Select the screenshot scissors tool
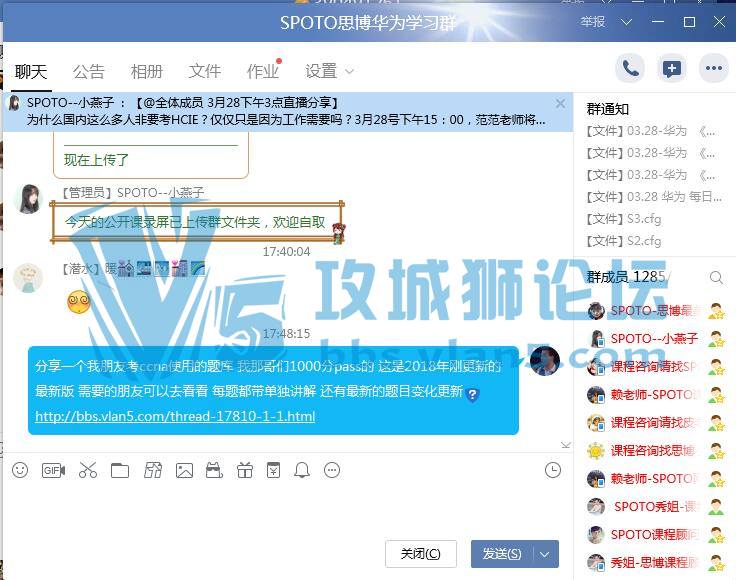Screen dimensions: 736x580 pyautogui.click(x=88, y=470)
